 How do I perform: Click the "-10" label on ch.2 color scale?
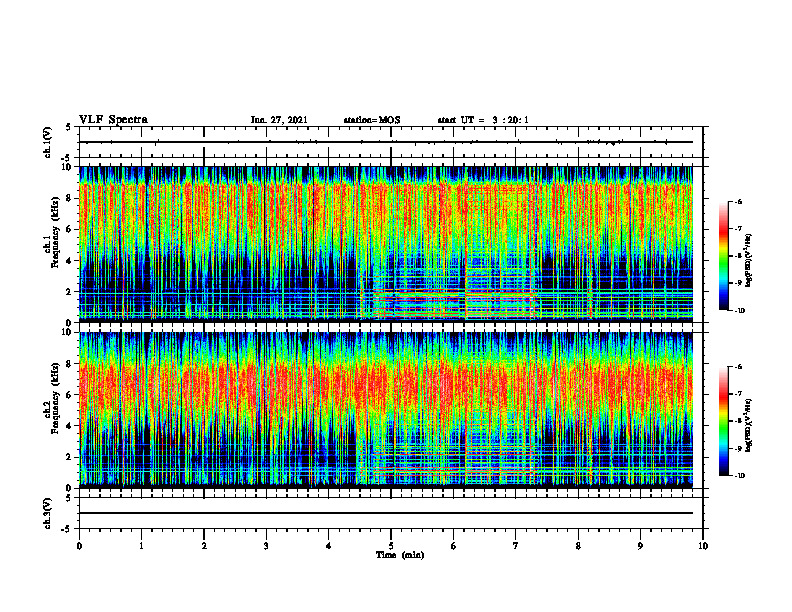(x=739, y=476)
